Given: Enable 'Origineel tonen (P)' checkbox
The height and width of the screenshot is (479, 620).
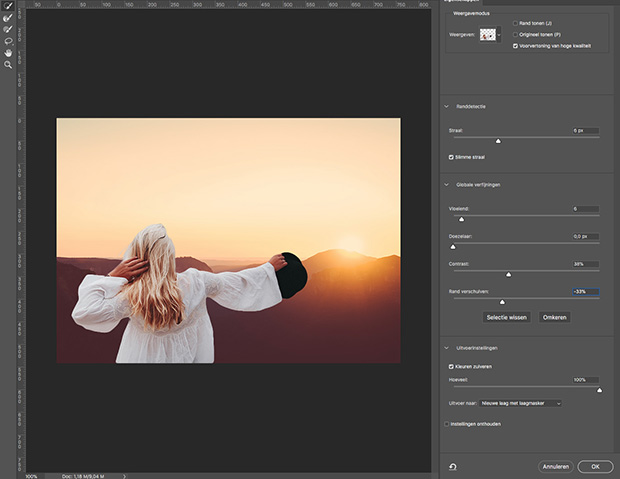Looking at the screenshot, I should point(515,34).
